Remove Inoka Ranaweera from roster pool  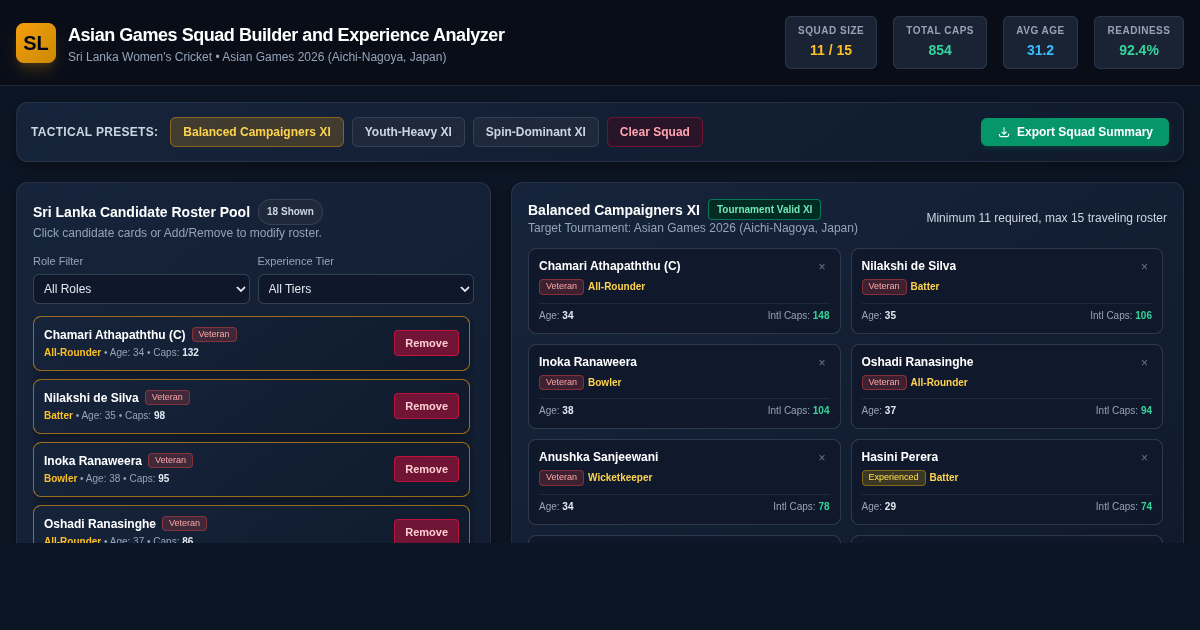[x=426, y=469]
